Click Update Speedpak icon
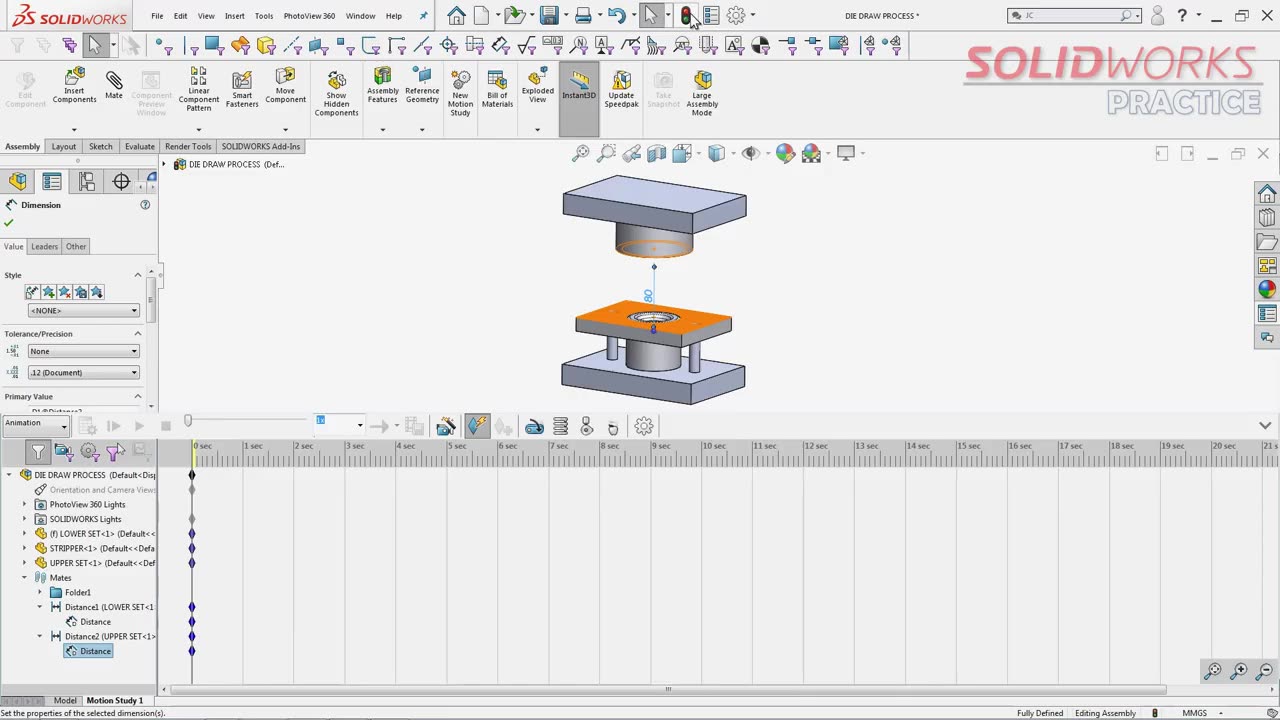1280x720 pixels. 621,90
